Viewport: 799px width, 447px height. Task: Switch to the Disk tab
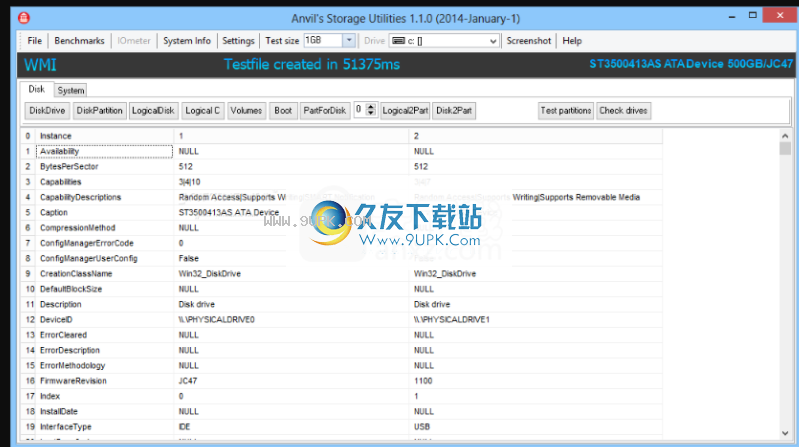coord(36,89)
